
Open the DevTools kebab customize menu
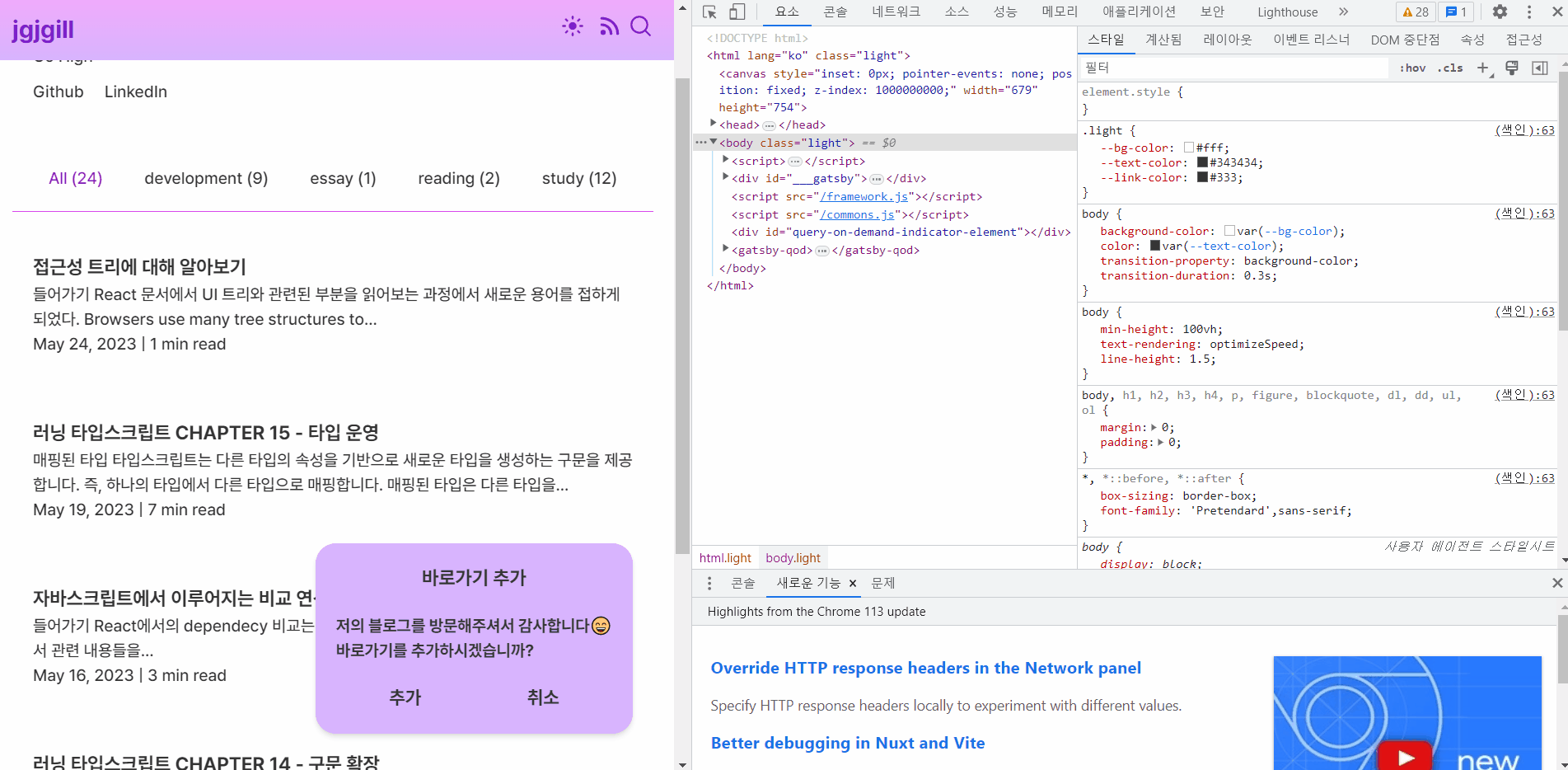coord(1529,12)
